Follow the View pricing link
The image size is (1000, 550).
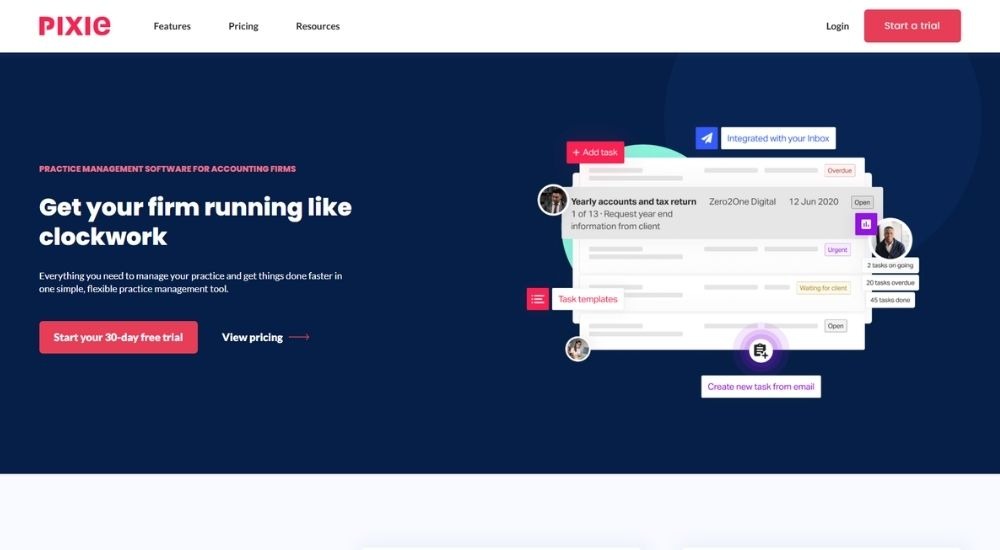(x=253, y=337)
